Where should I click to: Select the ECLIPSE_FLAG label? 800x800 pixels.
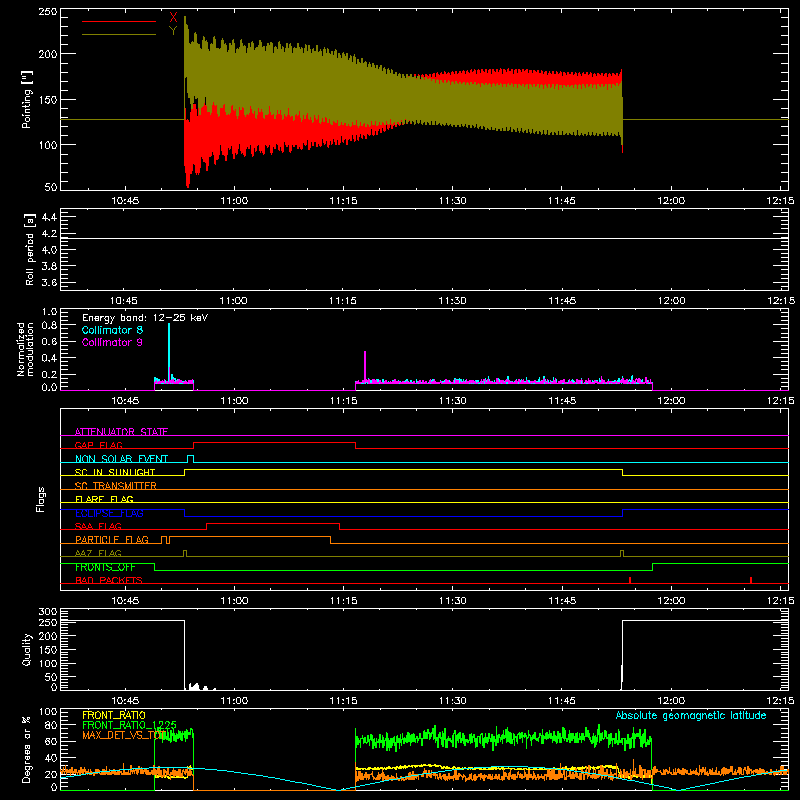click(109, 513)
